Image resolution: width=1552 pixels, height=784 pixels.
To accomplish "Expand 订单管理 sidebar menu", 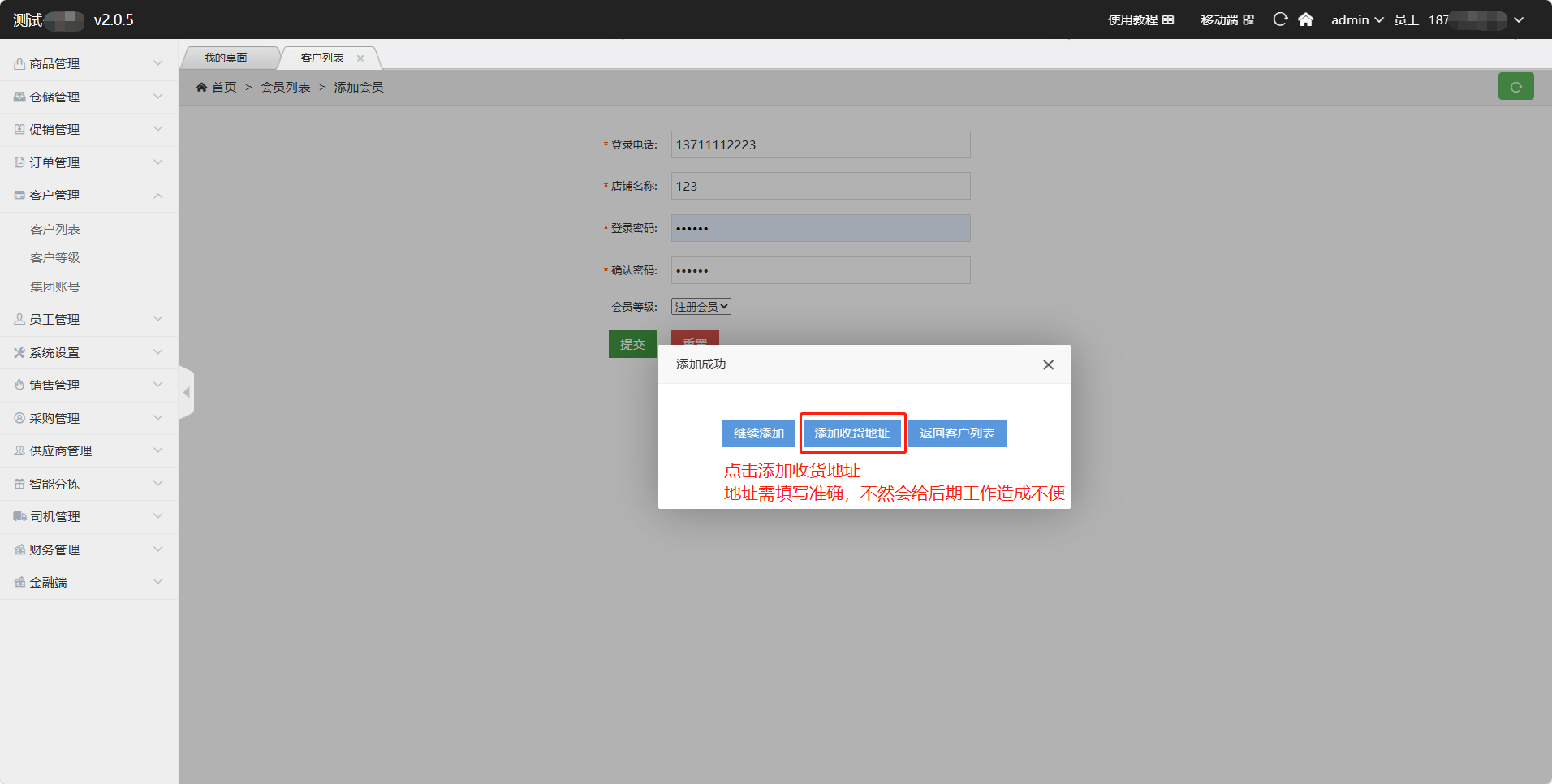I will click(88, 162).
